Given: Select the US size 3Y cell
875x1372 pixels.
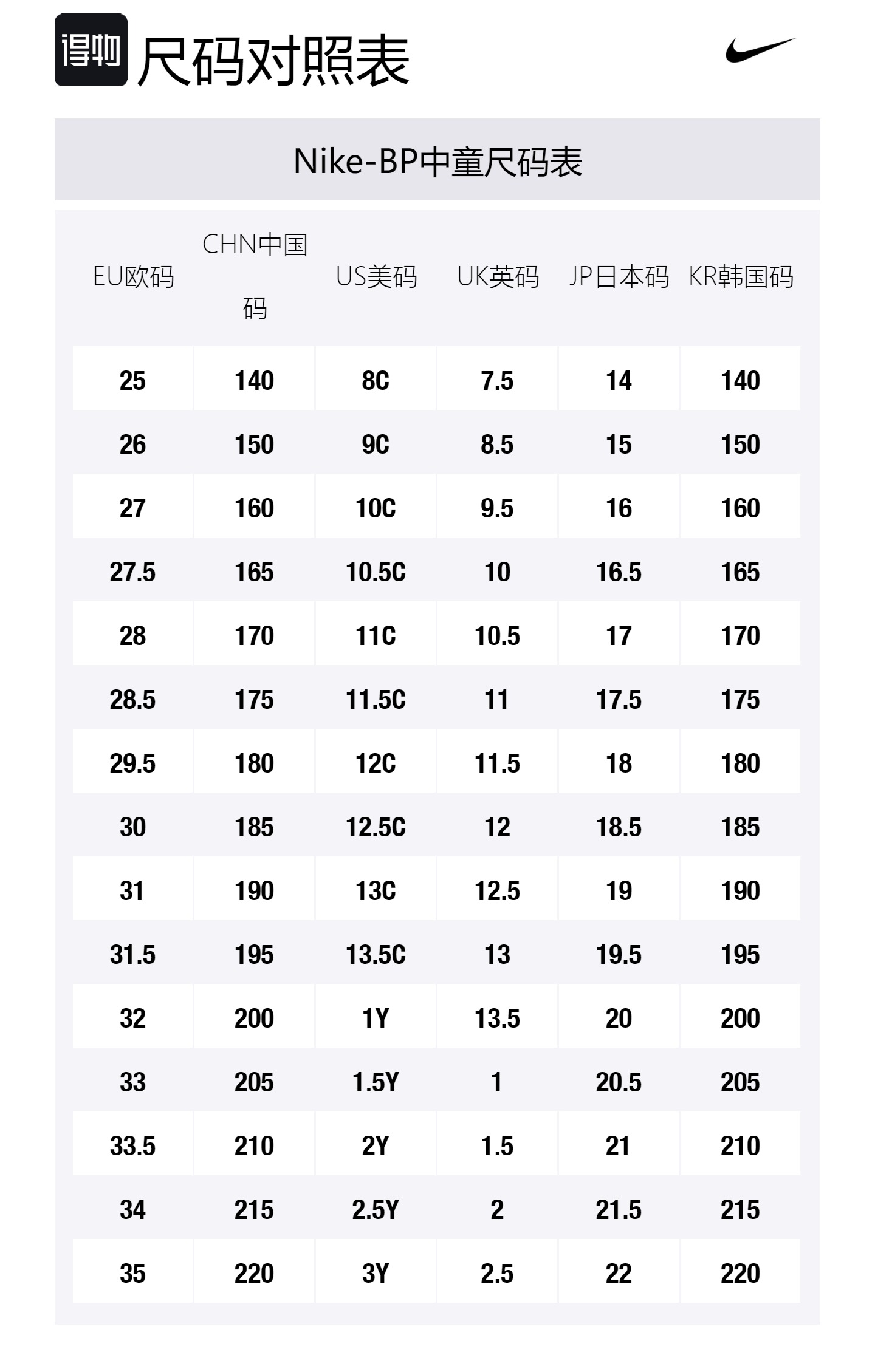Looking at the screenshot, I should click(376, 1274).
